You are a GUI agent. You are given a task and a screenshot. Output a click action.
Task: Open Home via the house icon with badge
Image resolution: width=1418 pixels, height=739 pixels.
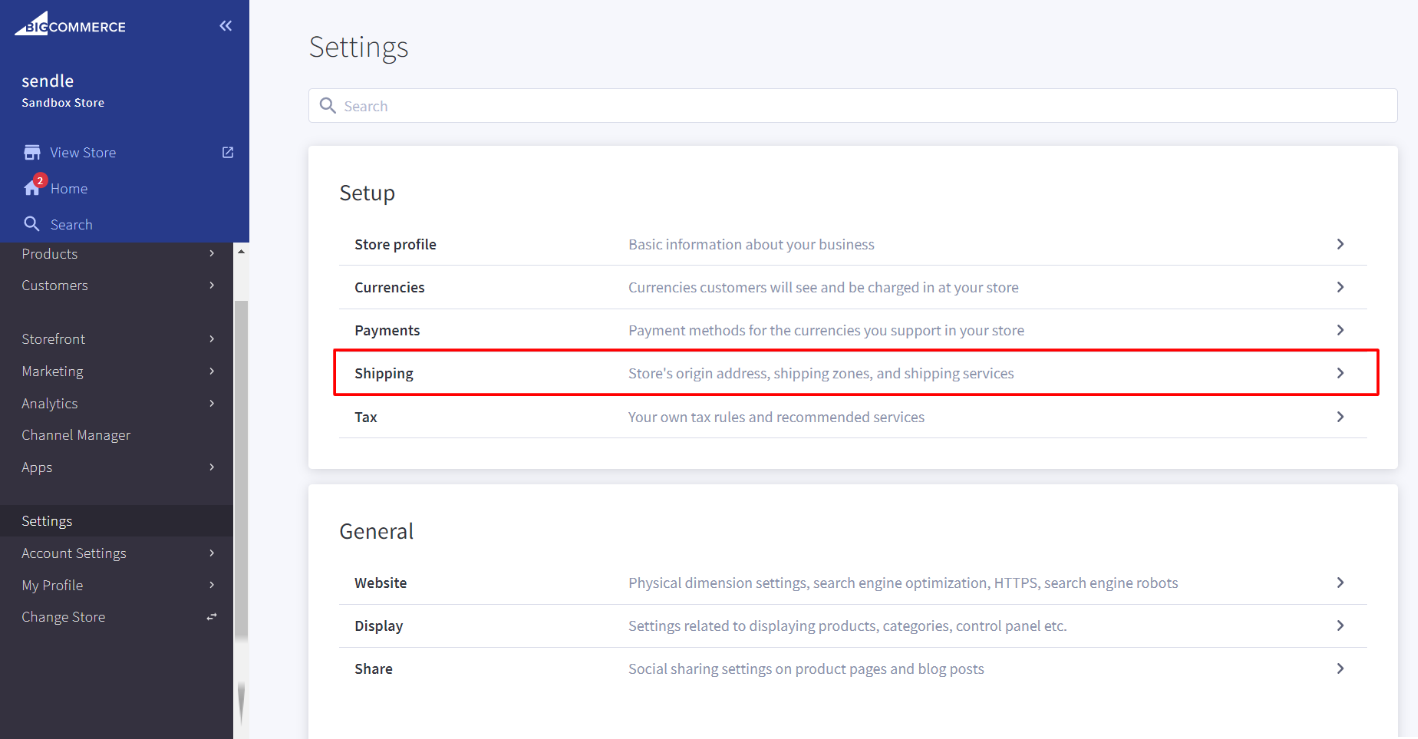click(34, 188)
